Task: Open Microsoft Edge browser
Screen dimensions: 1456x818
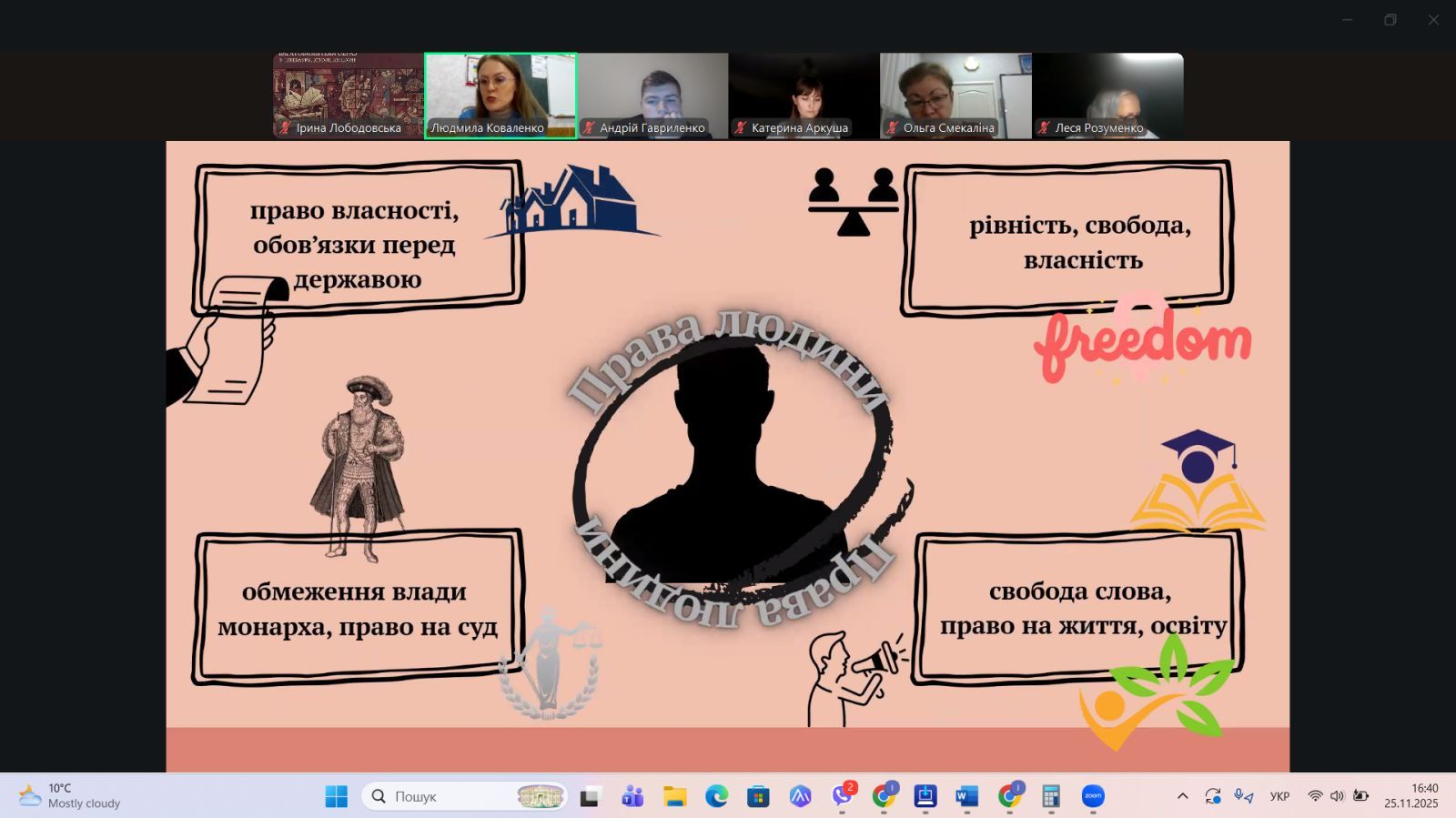Action: point(716,796)
